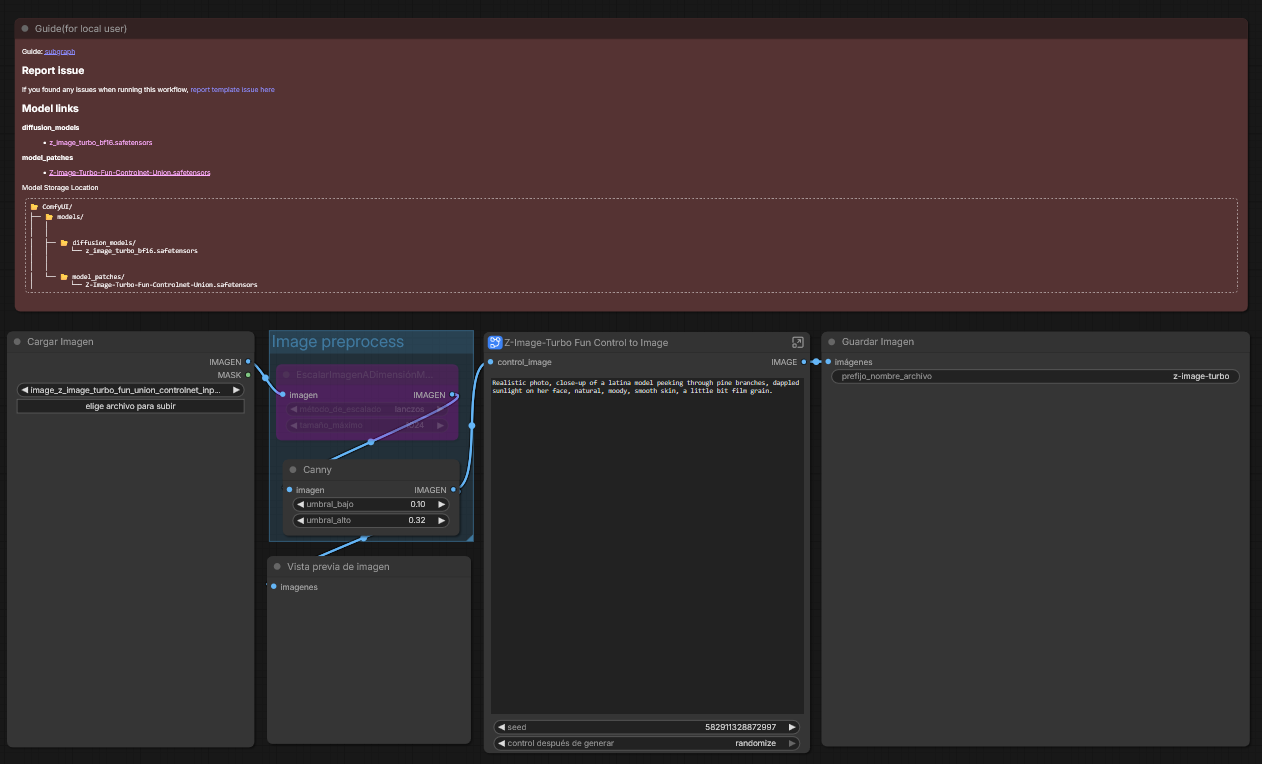Click the imágenes input port on Vista previa
The width and height of the screenshot is (1262, 764).
point(274,587)
